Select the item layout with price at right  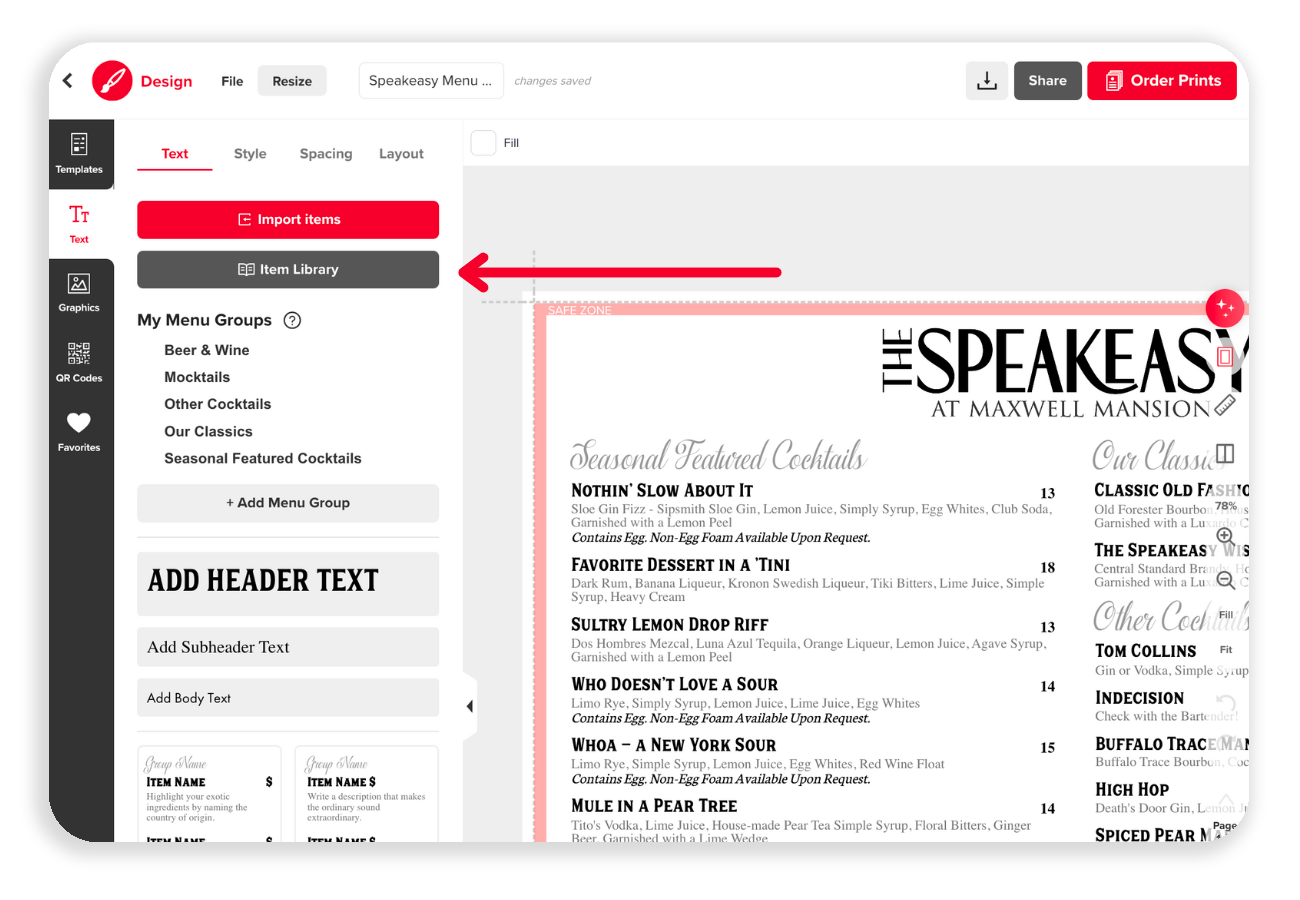pyautogui.click(x=209, y=795)
